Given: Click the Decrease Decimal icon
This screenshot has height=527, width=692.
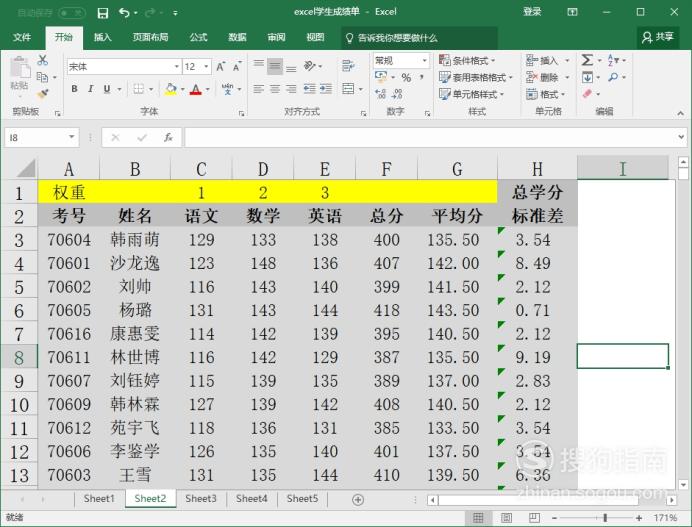Looking at the screenshot, I should point(397,94).
